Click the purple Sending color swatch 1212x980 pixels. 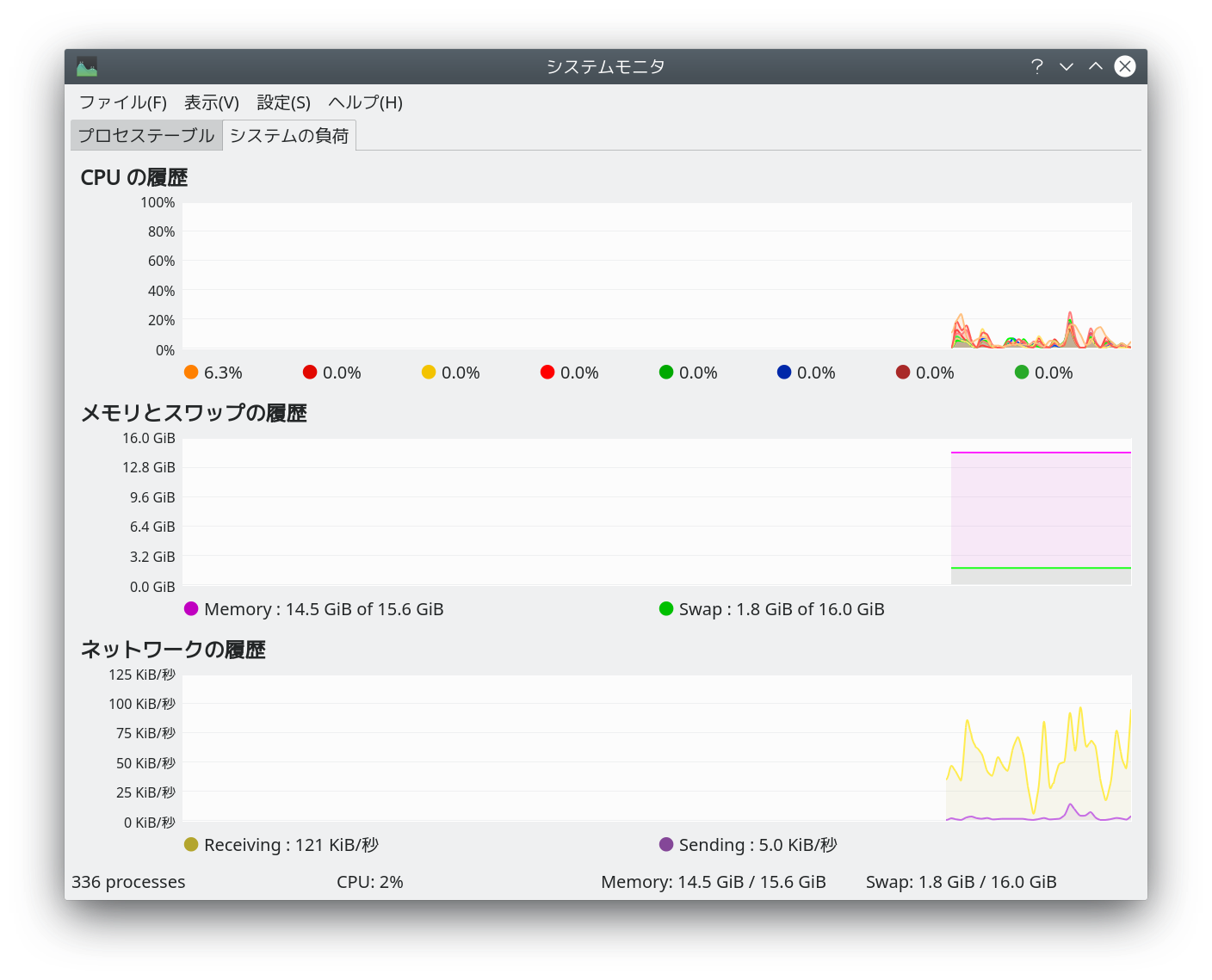click(666, 844)
